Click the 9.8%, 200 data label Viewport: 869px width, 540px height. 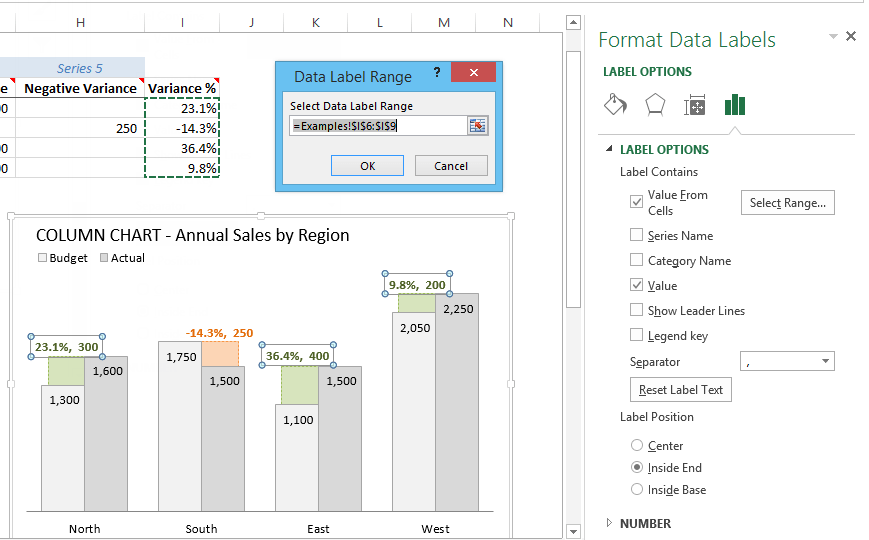417,284
